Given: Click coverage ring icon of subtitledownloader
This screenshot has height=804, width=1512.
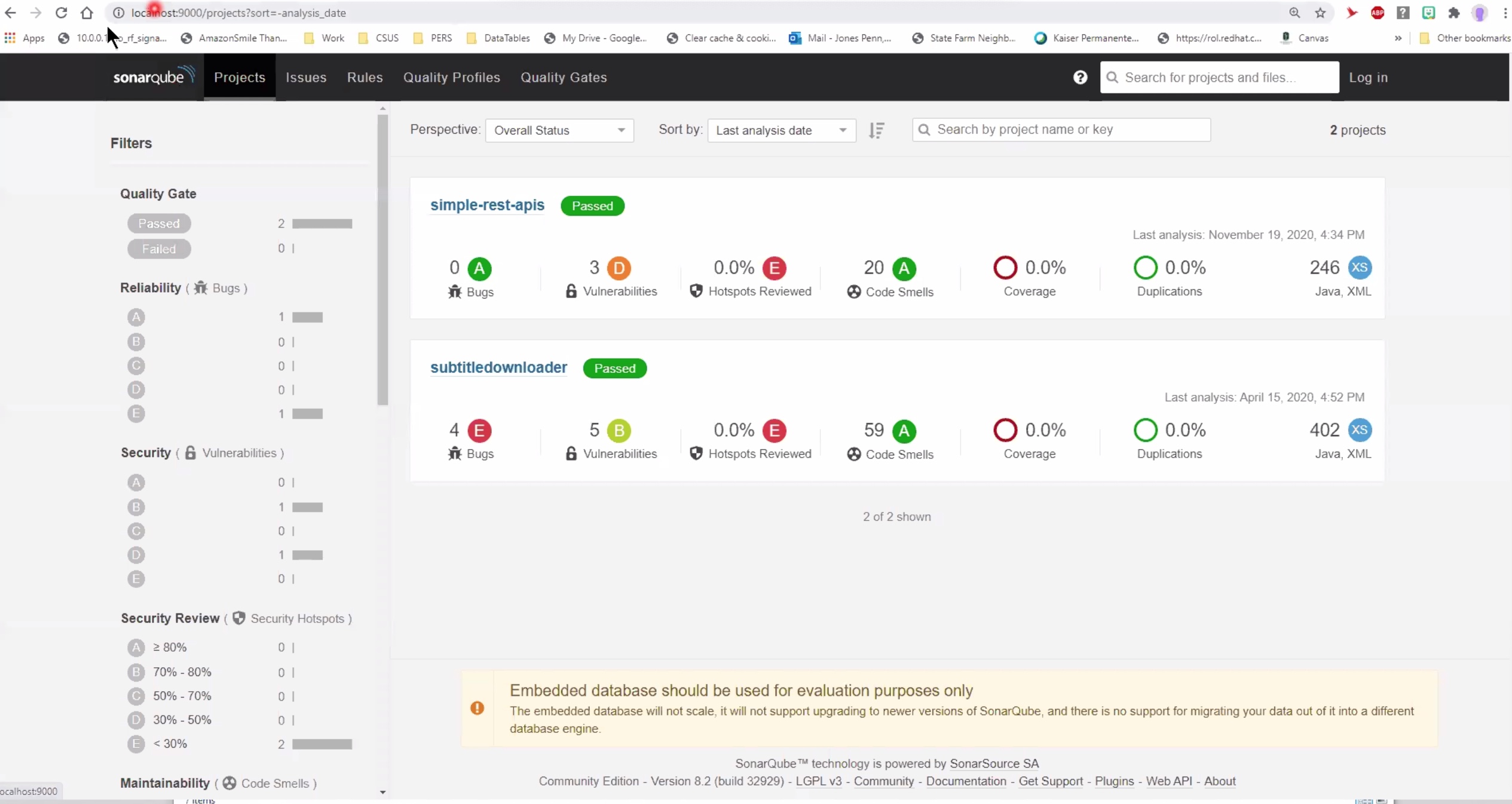Looking at the screenshot, I should click(1005, 429).
